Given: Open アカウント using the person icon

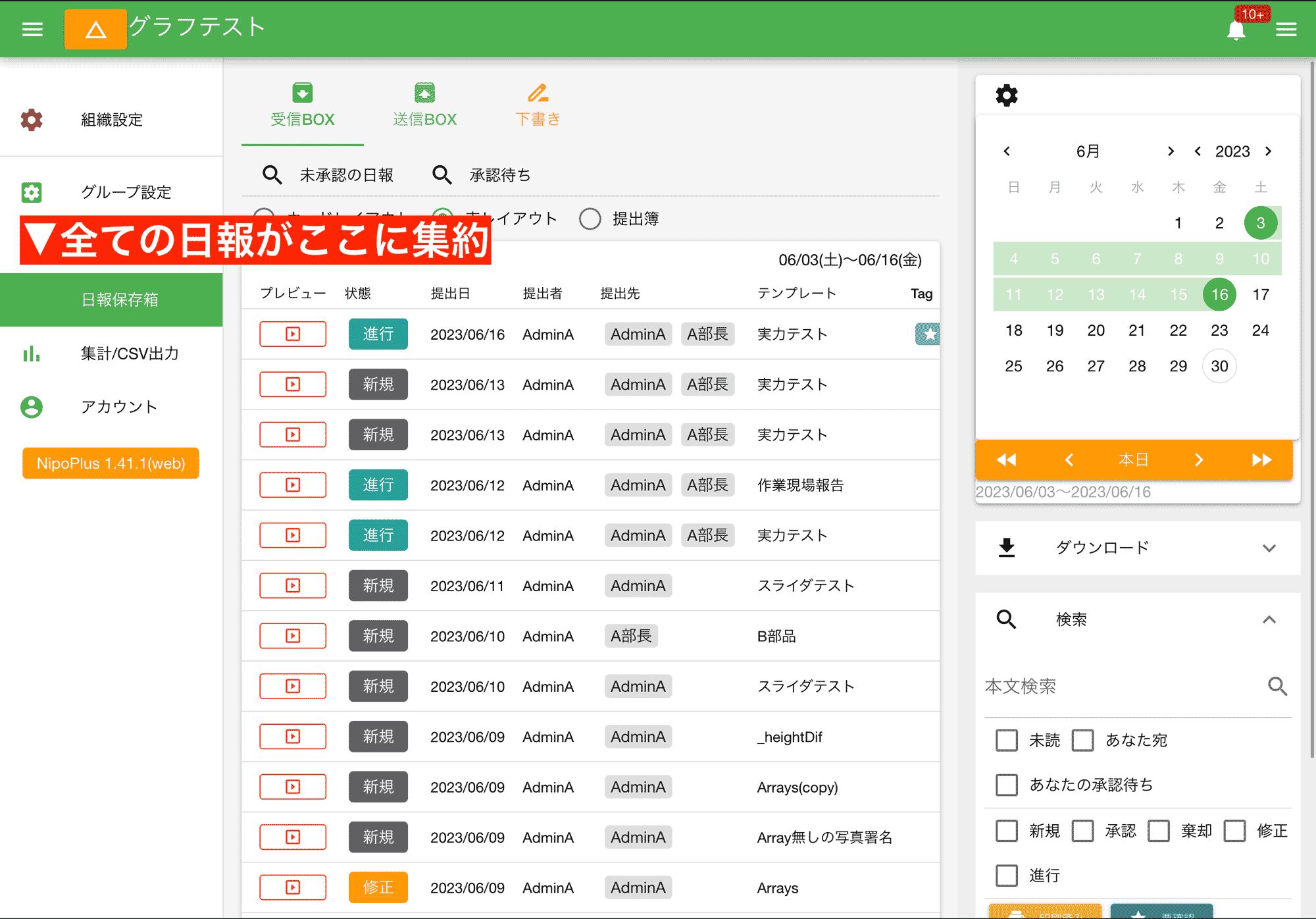Looking at the screenshot, I should point(32,407).
